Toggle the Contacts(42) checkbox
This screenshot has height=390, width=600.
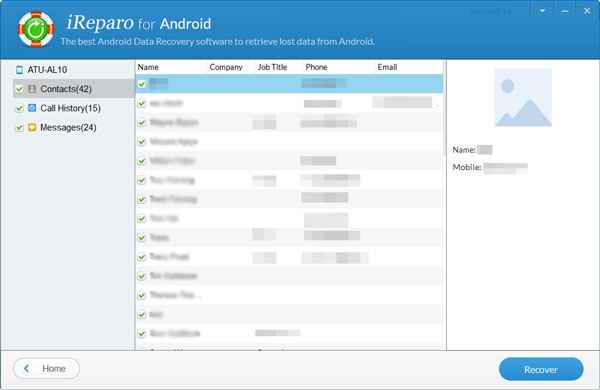(x=19, y=89)
